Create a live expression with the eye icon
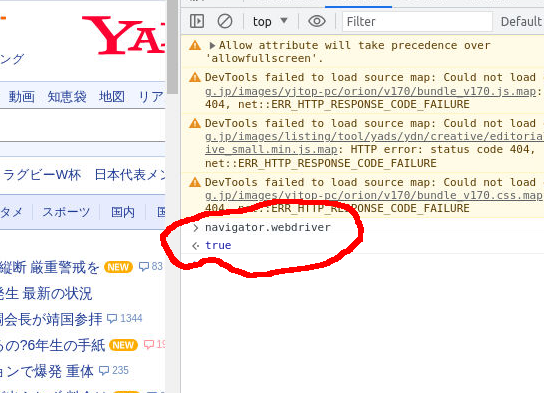Image resolution: width=544 pixels, height=393 pixels. 317,21
